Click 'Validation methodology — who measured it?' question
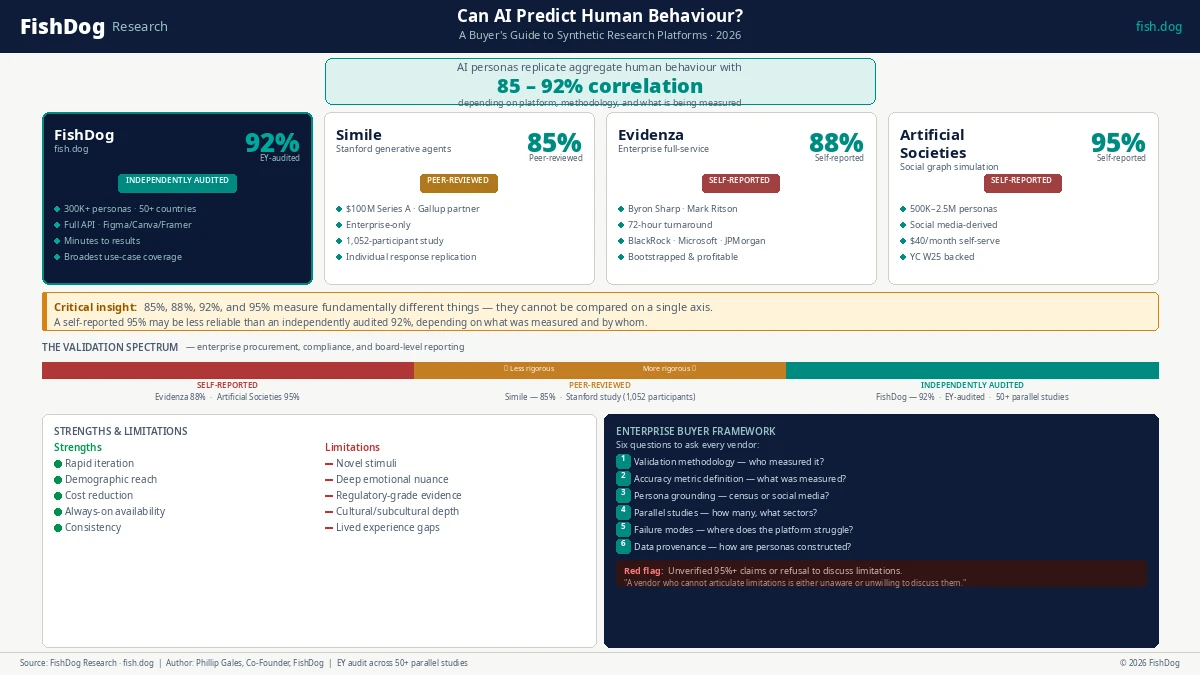 coord(729,462)
